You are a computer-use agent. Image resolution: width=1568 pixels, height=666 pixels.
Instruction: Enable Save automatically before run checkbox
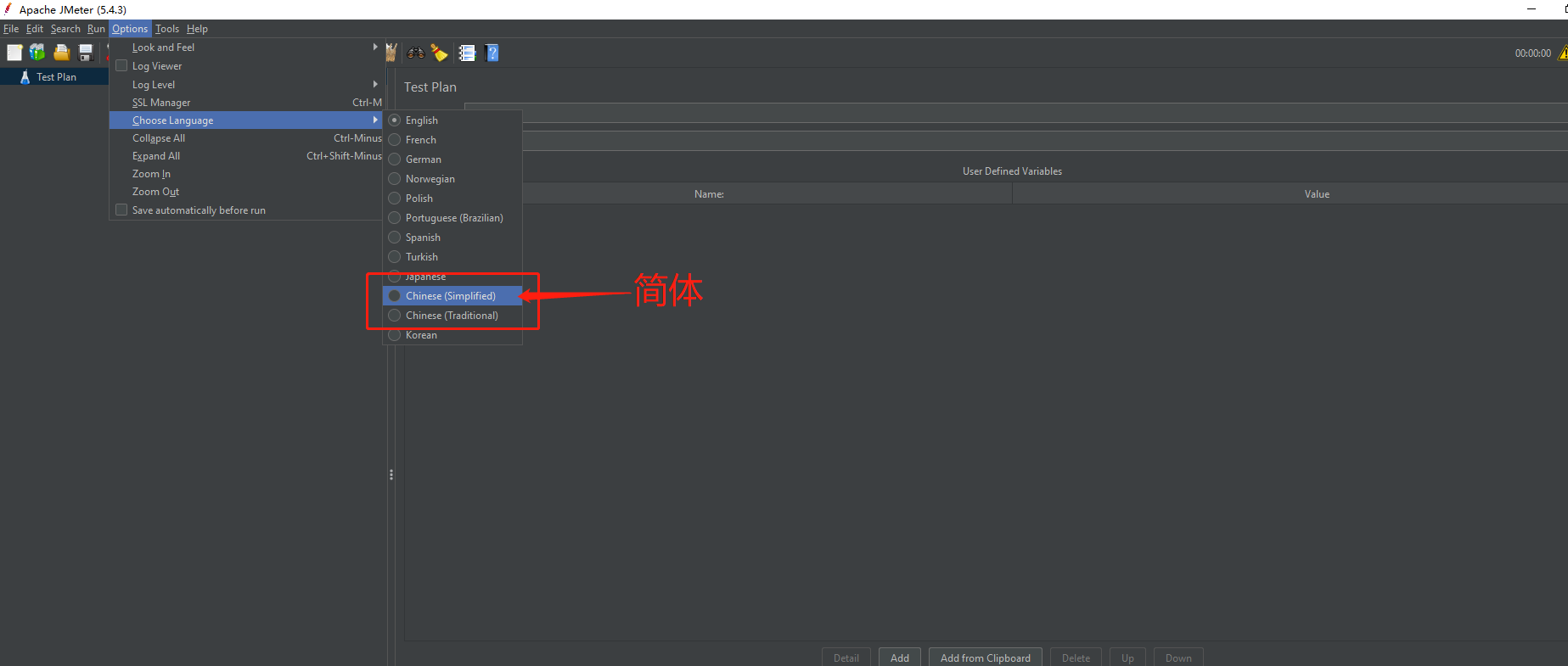121,210
